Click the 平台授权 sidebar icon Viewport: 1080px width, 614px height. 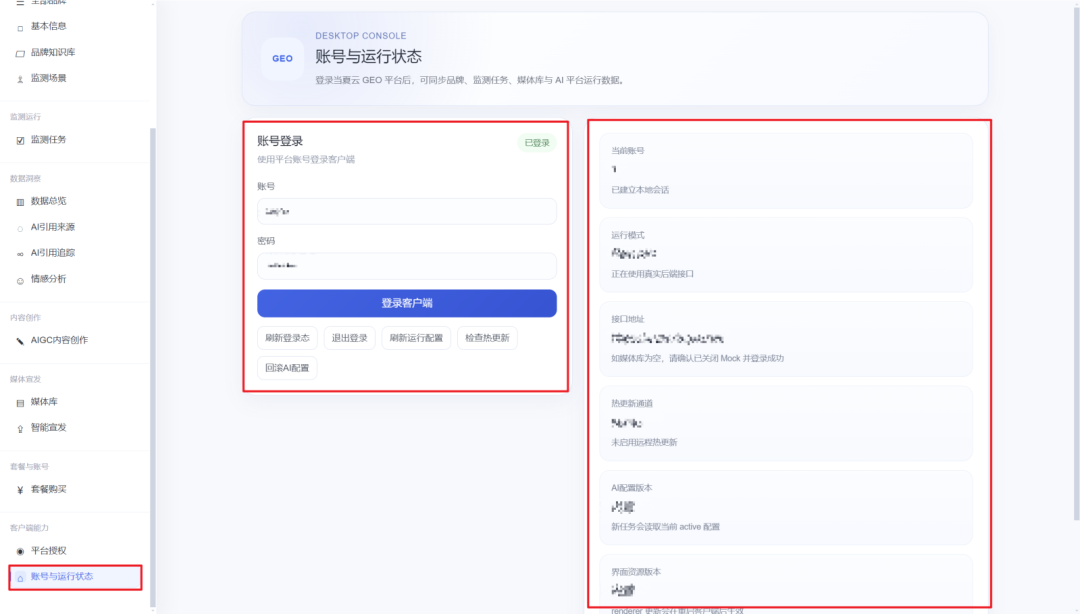(20, 551)
